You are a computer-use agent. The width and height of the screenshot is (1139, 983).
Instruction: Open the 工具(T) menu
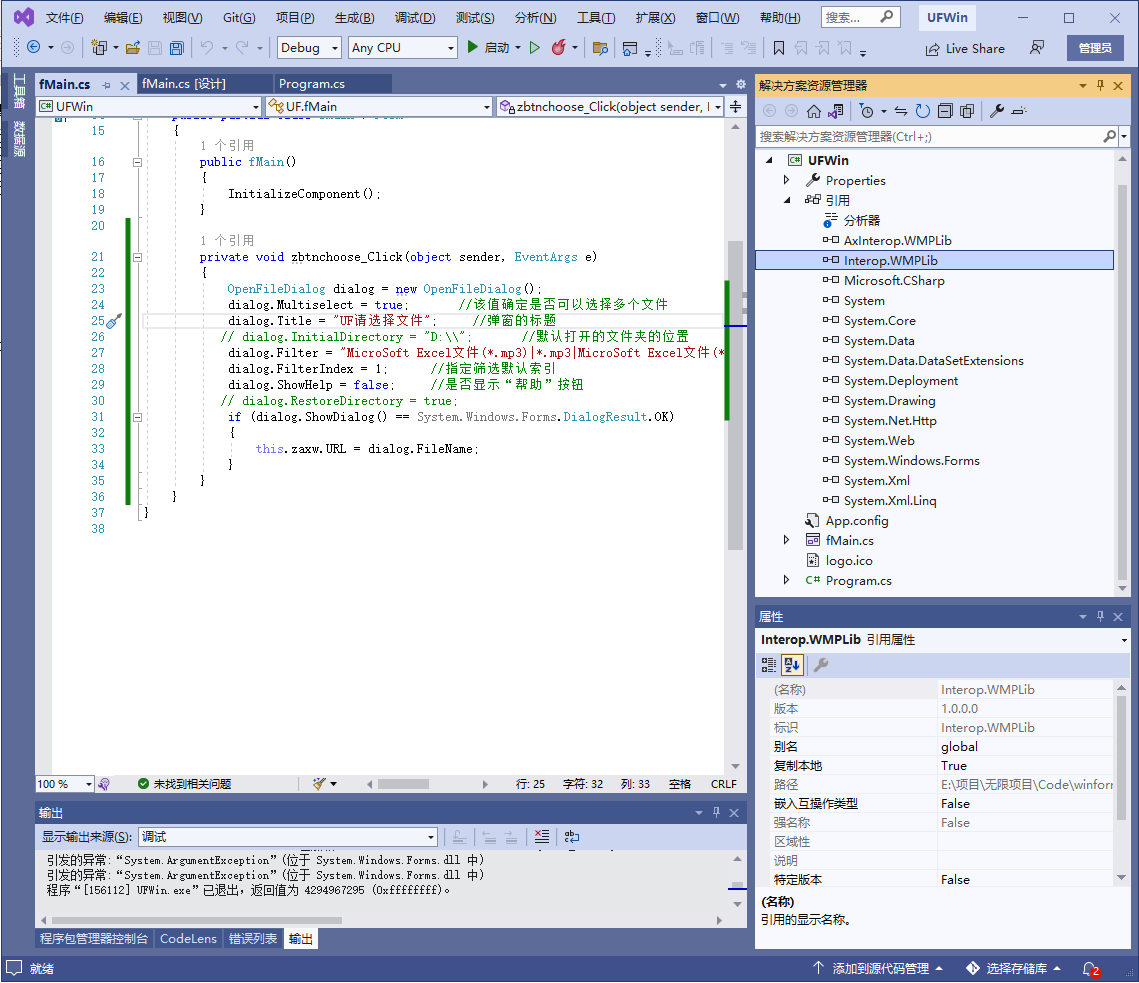(596, 17)
